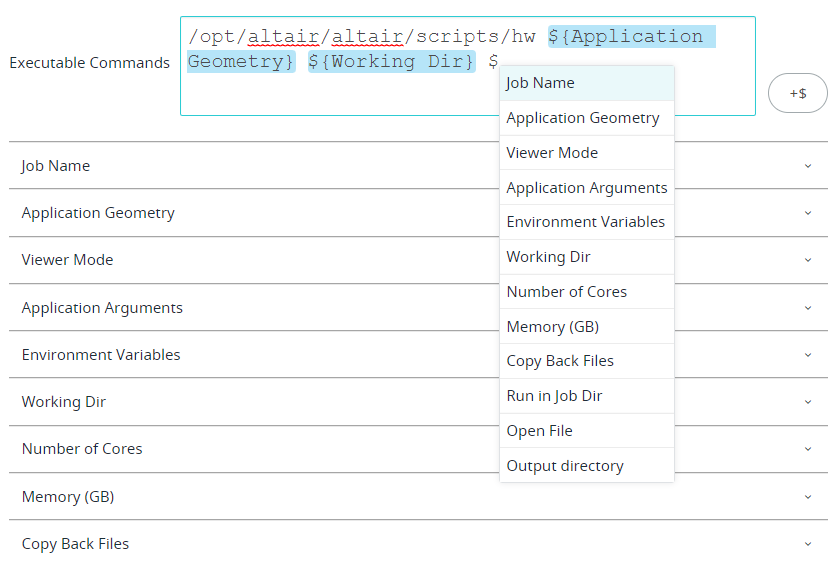Image resolution: width=839 pixels, height=564 pixels.
Task: Expand the Application Geometry row chevron
Action: click(x=808, y=213)
